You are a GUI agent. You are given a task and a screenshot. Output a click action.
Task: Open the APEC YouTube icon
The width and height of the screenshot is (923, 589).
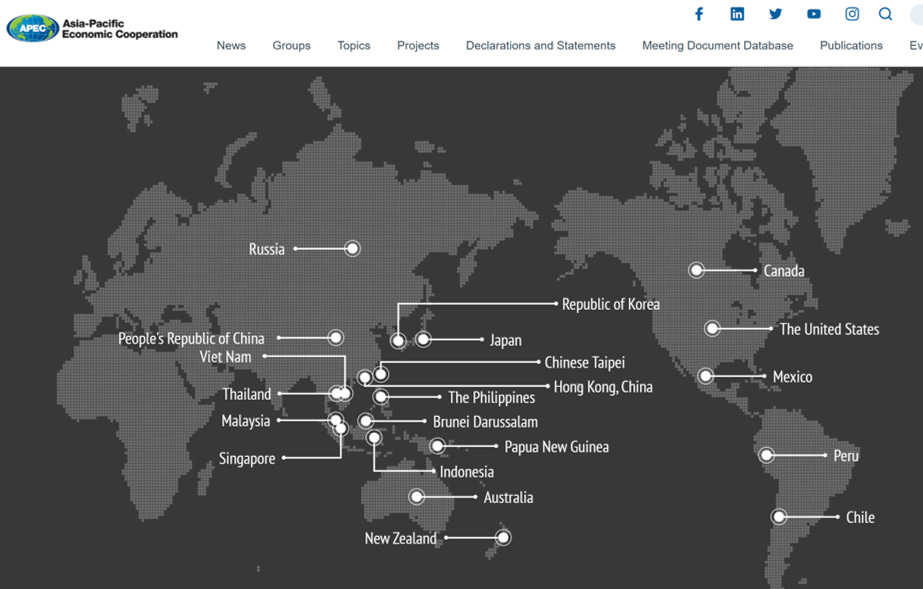tap(814, 14)
